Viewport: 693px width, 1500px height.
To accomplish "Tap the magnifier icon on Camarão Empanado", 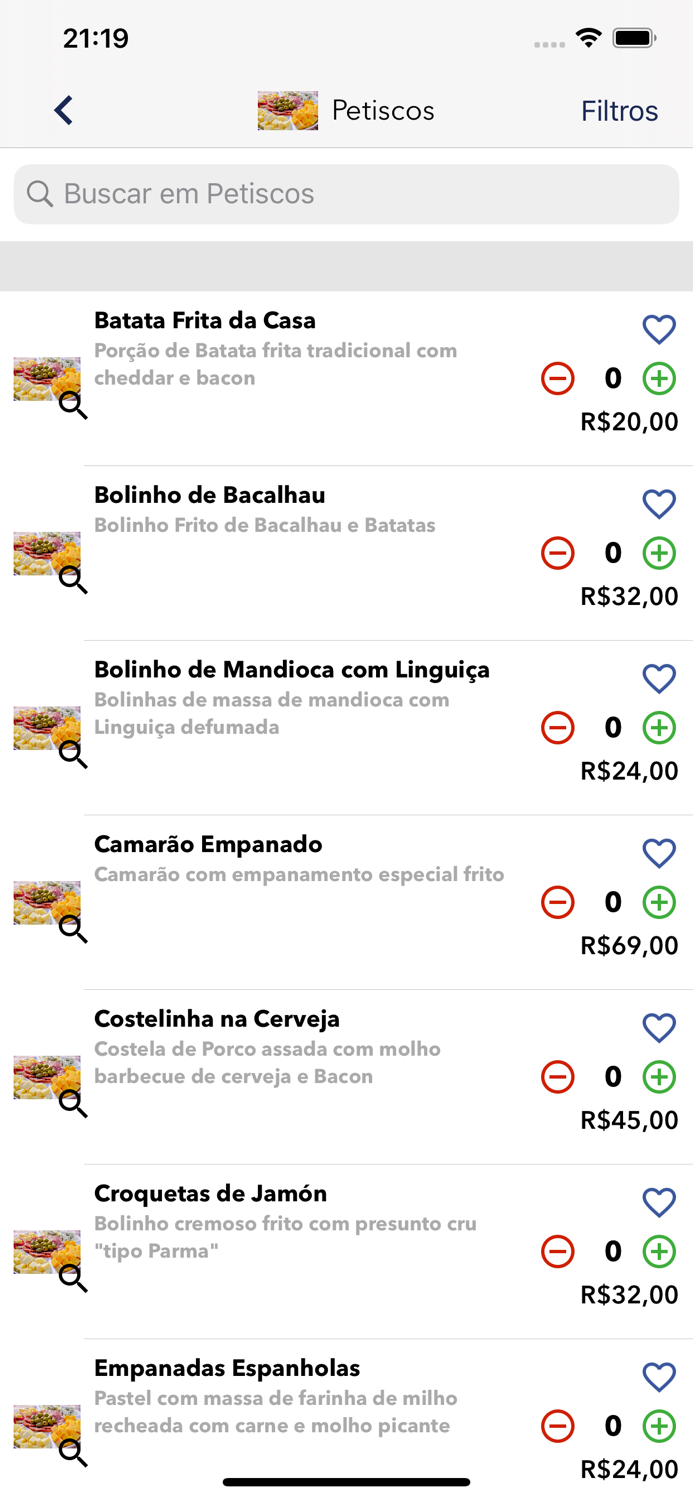I will [x=73, y=931].
